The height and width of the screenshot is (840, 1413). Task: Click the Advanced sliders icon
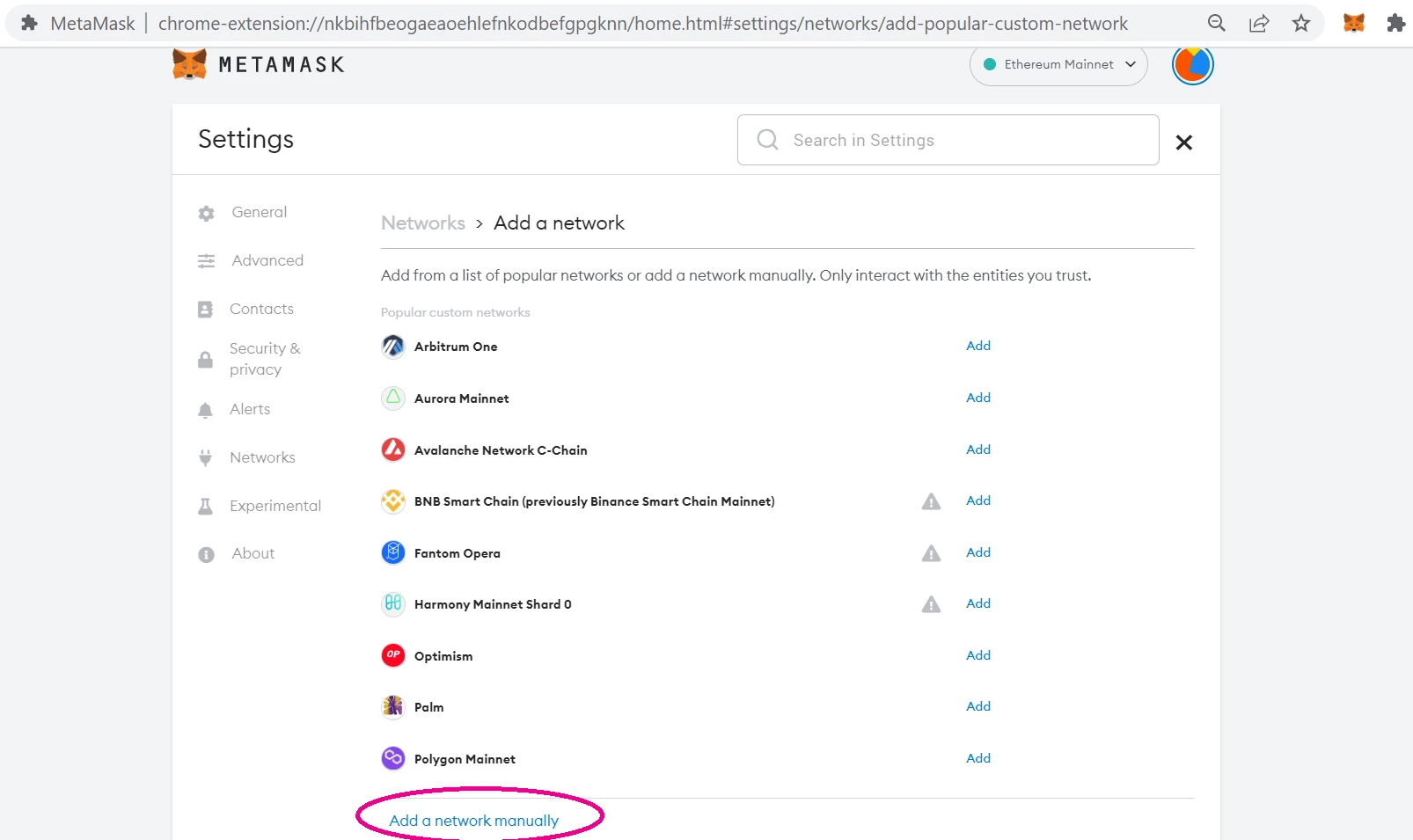[x=206, y=261]
